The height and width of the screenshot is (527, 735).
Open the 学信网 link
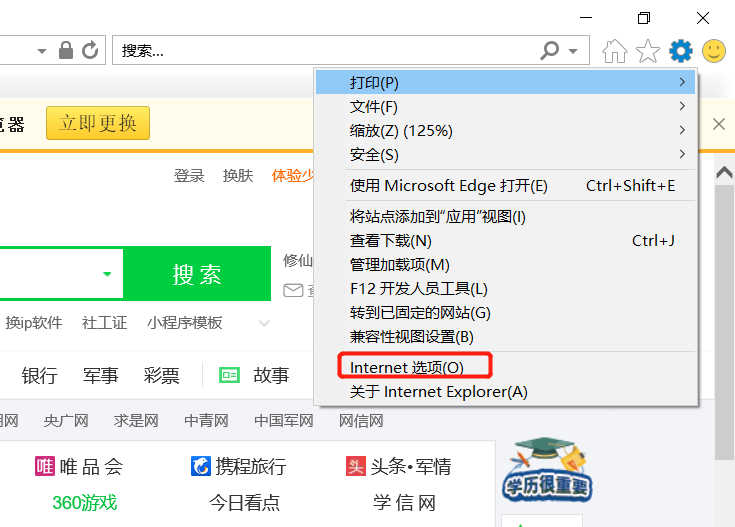[404, 503]
